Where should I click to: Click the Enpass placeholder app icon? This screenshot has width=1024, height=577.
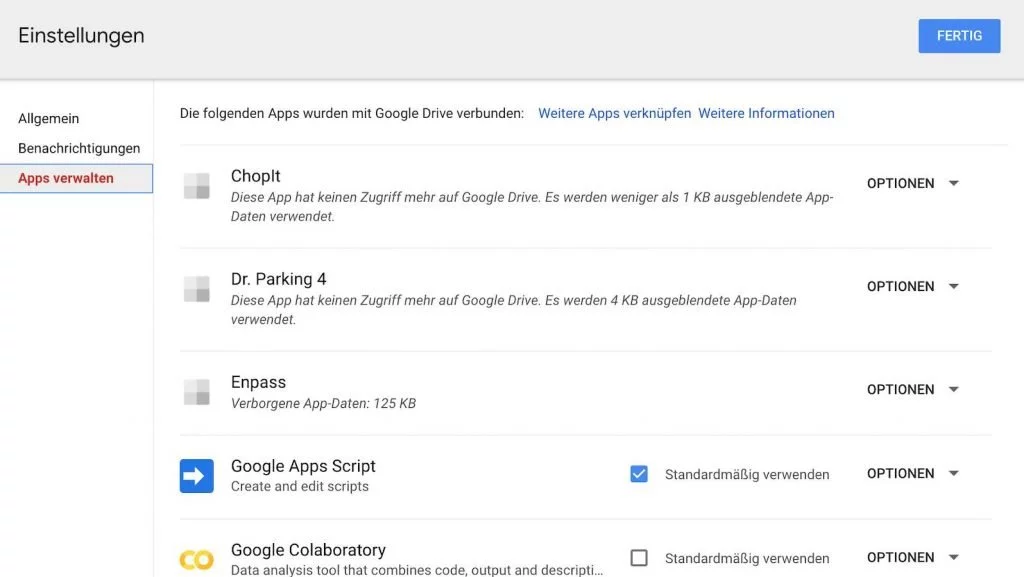tap(197, 392)
